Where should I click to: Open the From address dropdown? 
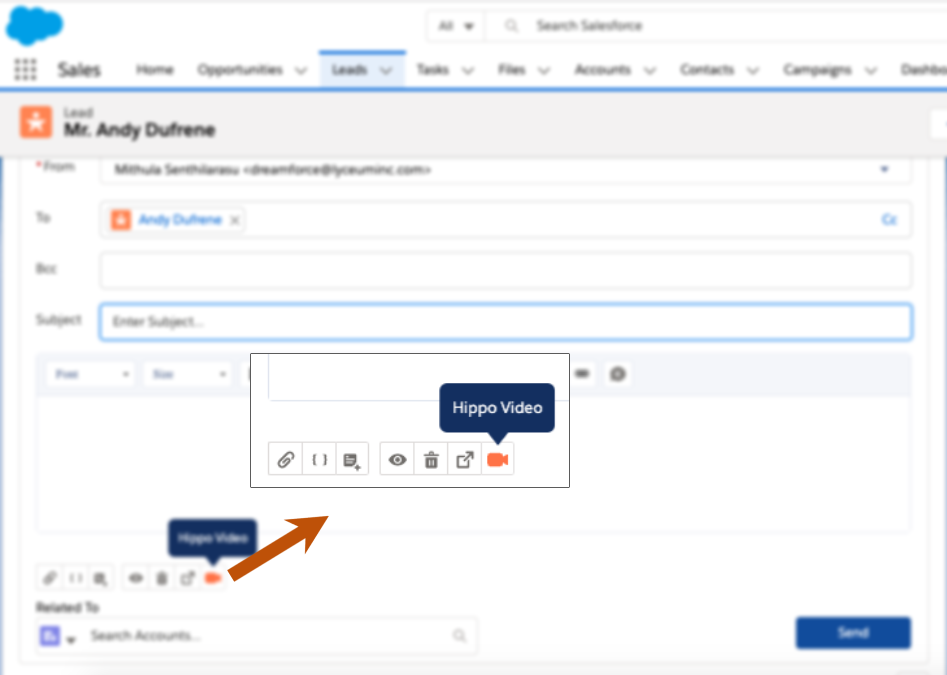point(884,169)
